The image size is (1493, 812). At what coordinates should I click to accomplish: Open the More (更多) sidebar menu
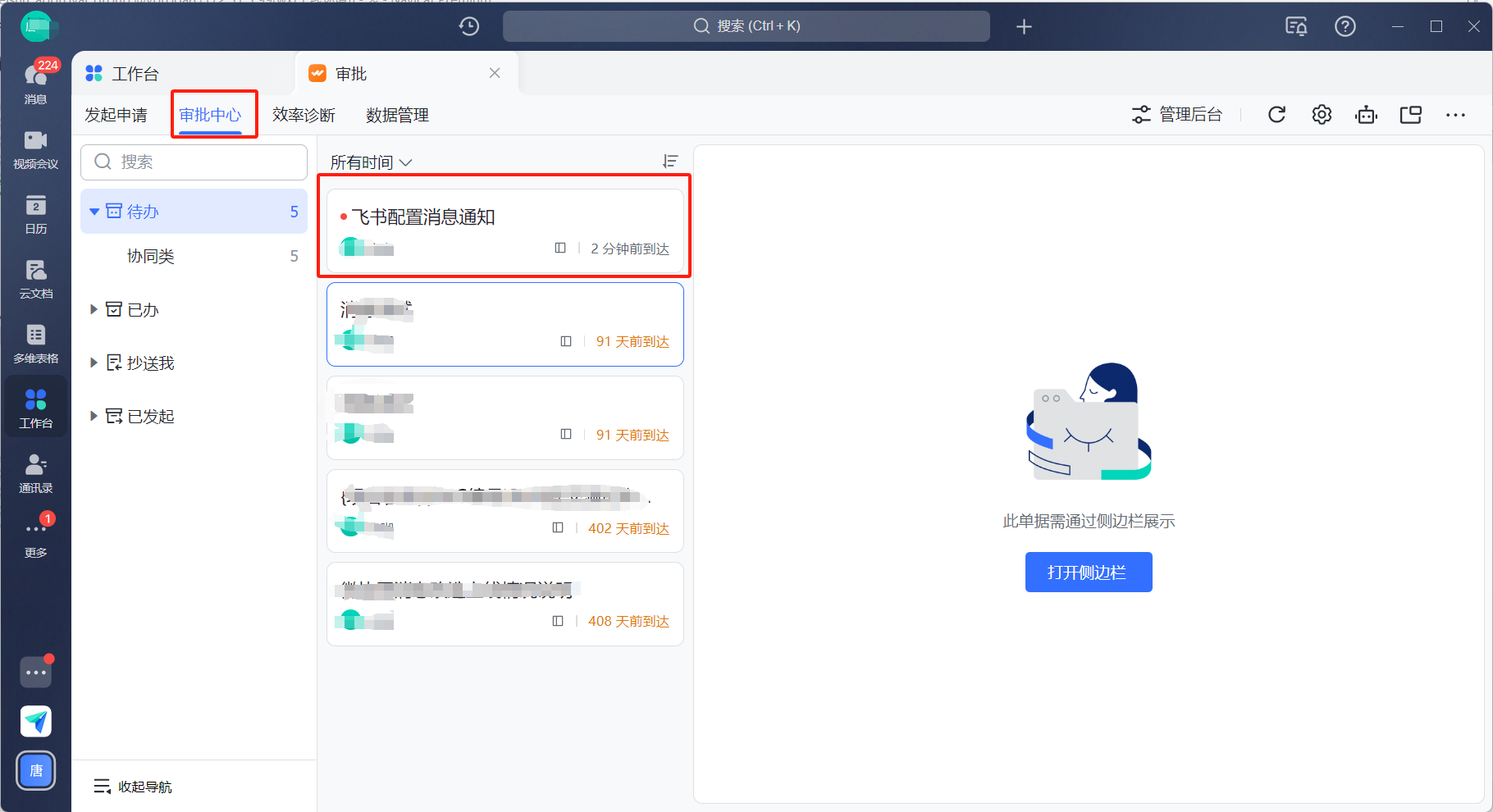[x=35, y=537]
